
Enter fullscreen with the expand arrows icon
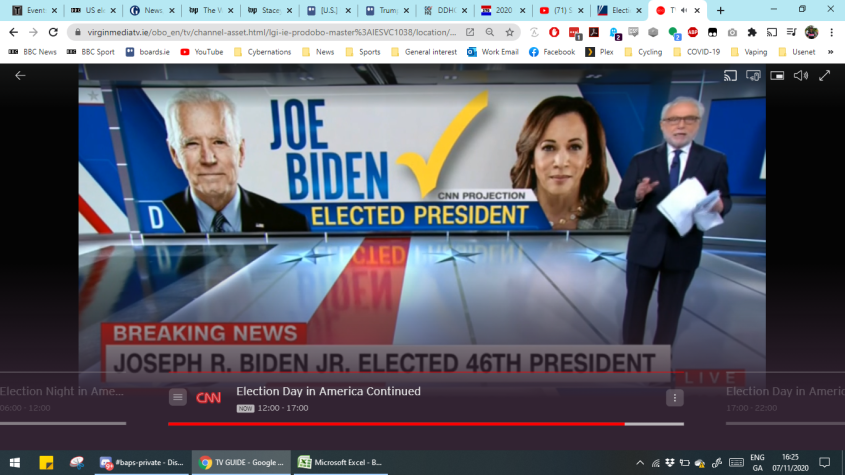825,75
